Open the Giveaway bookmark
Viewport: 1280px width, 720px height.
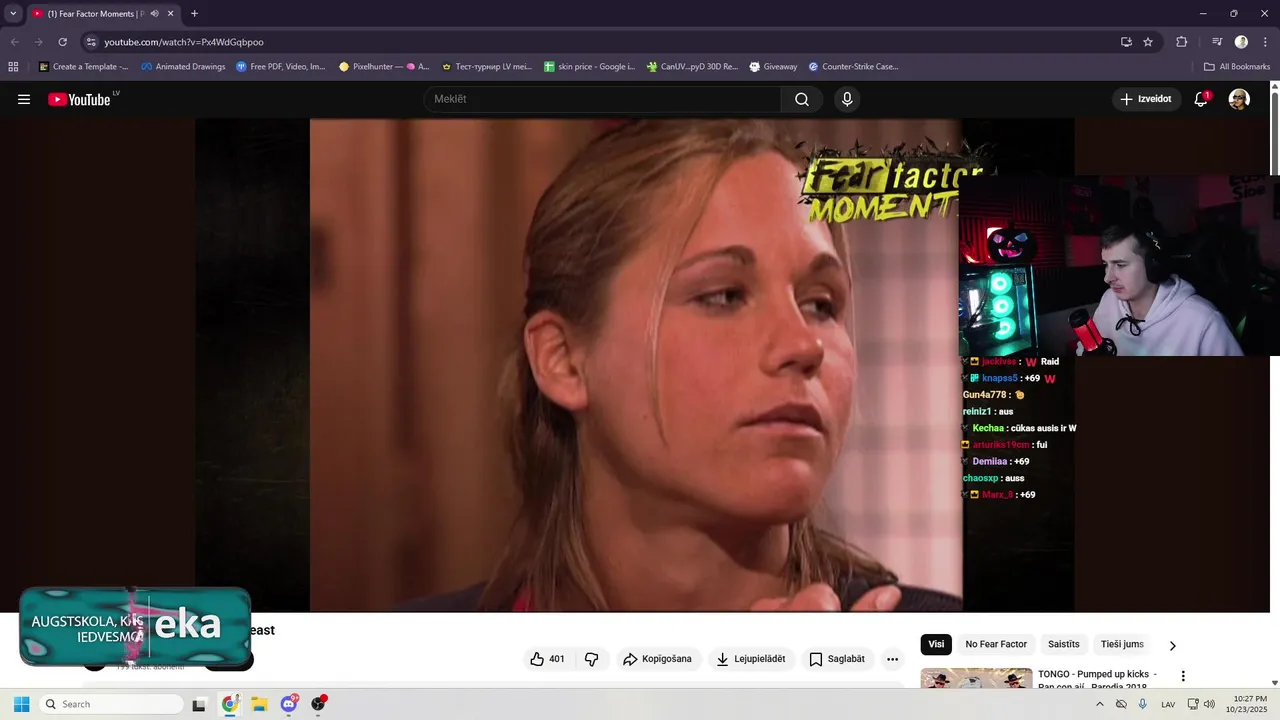coord(773,67)
